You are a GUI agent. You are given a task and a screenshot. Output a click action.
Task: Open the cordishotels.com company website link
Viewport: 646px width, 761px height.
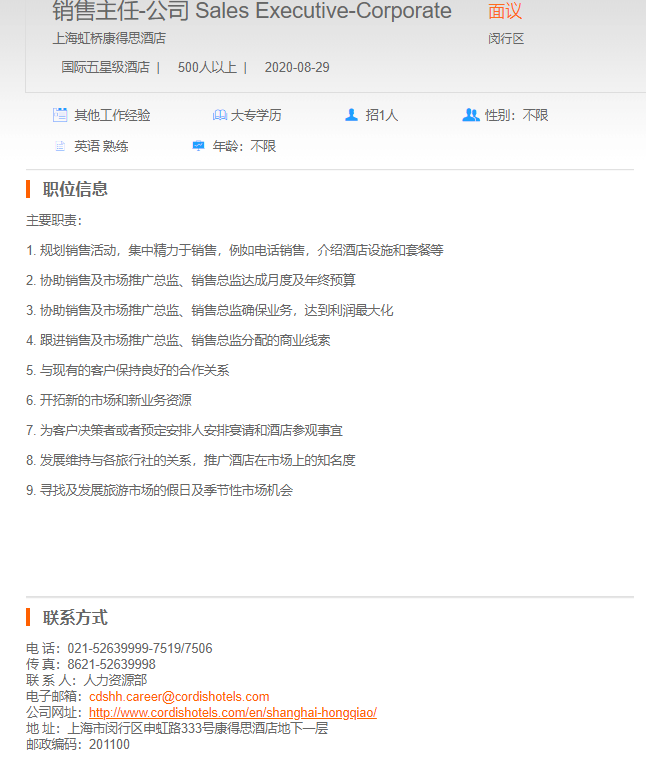click(x=232, y=712)
